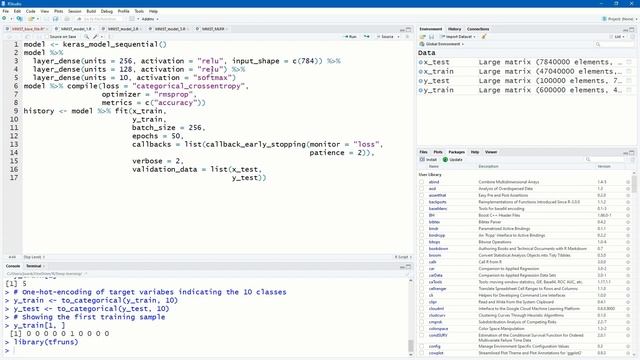Toggle the Source on Save checkbox
This screenshot has height=360, width=640.
pyautogui.click(x=46, y=37)
